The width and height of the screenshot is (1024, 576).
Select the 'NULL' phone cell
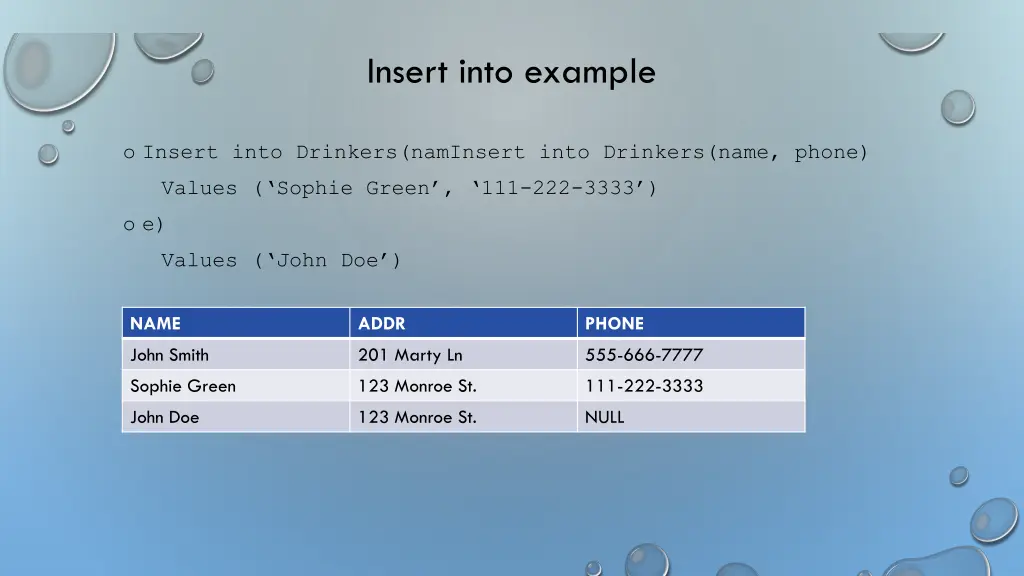(x=691, y=417)
